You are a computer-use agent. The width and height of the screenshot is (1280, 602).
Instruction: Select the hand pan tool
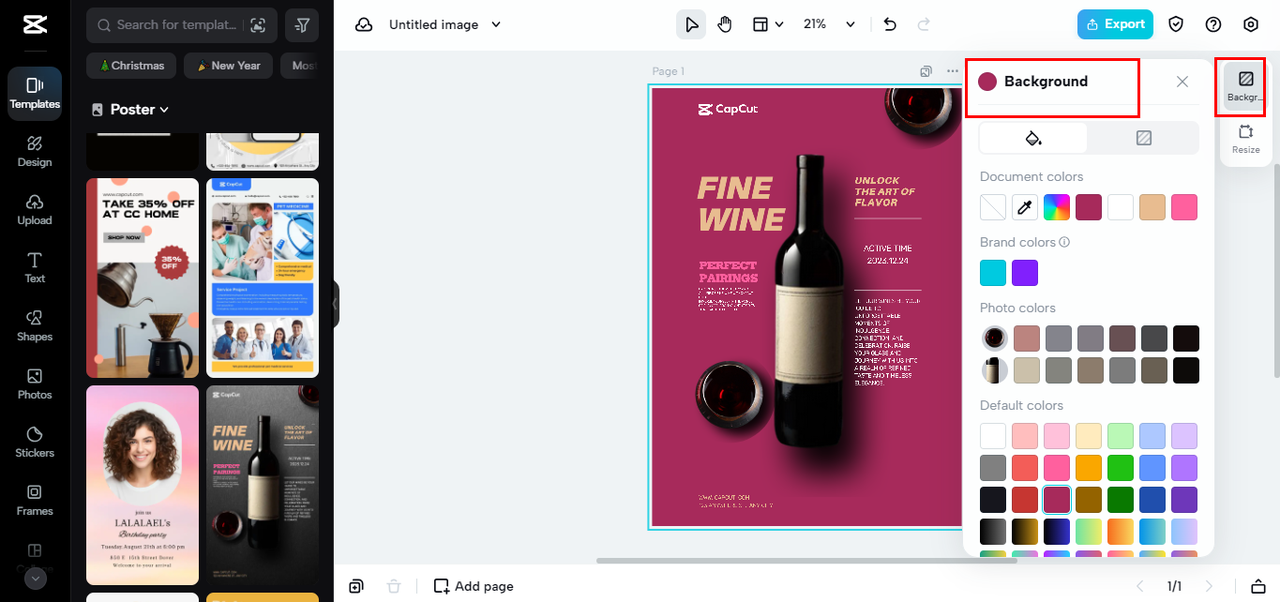coord(725,25)
